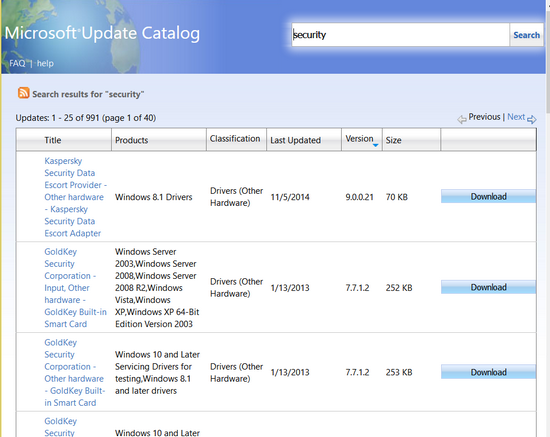Click the RSS feed icon
550x437 pixels.
(x=24, y=93)
